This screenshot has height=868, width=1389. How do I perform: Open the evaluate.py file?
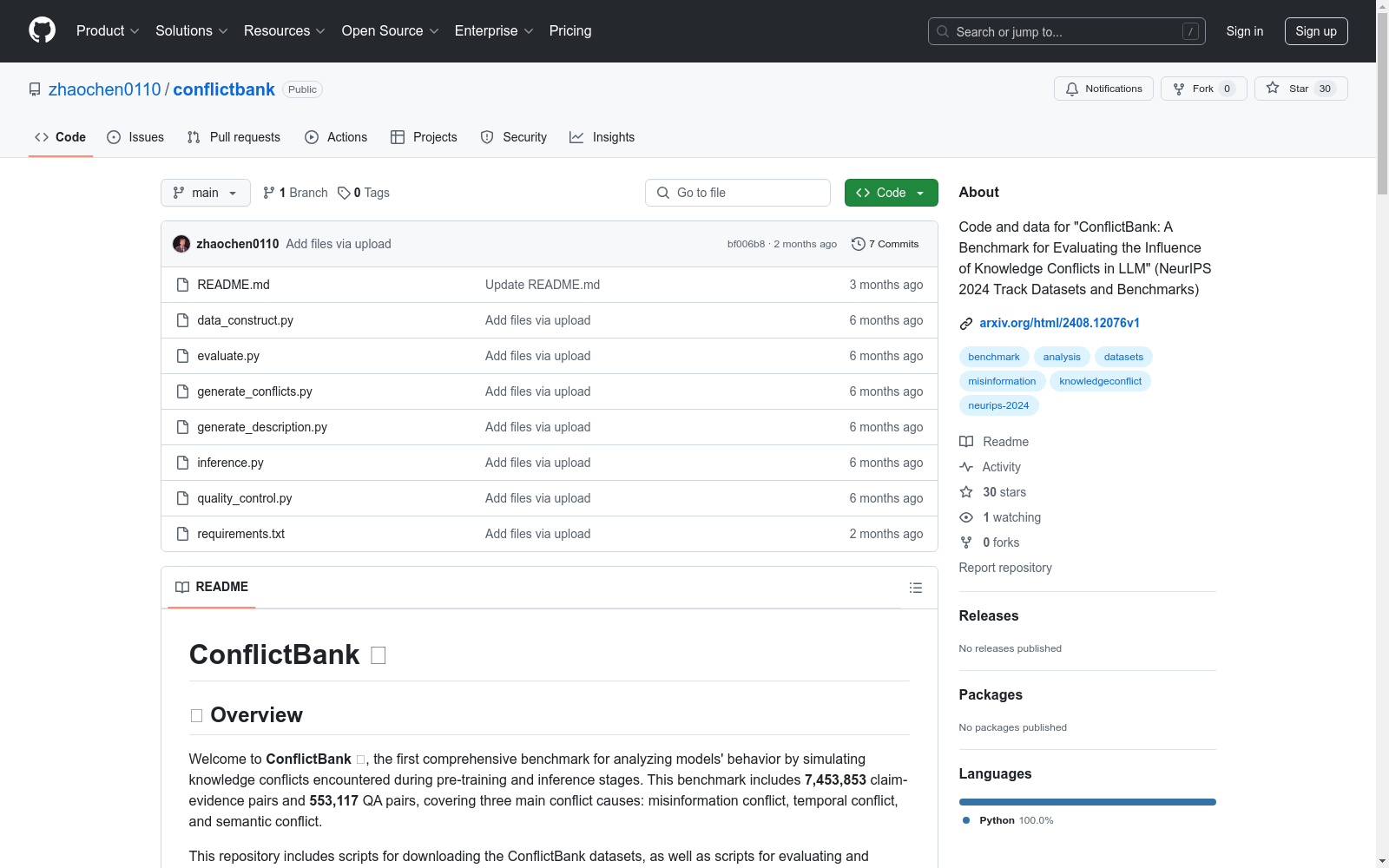pyautogui.click(x=228, y=356)
